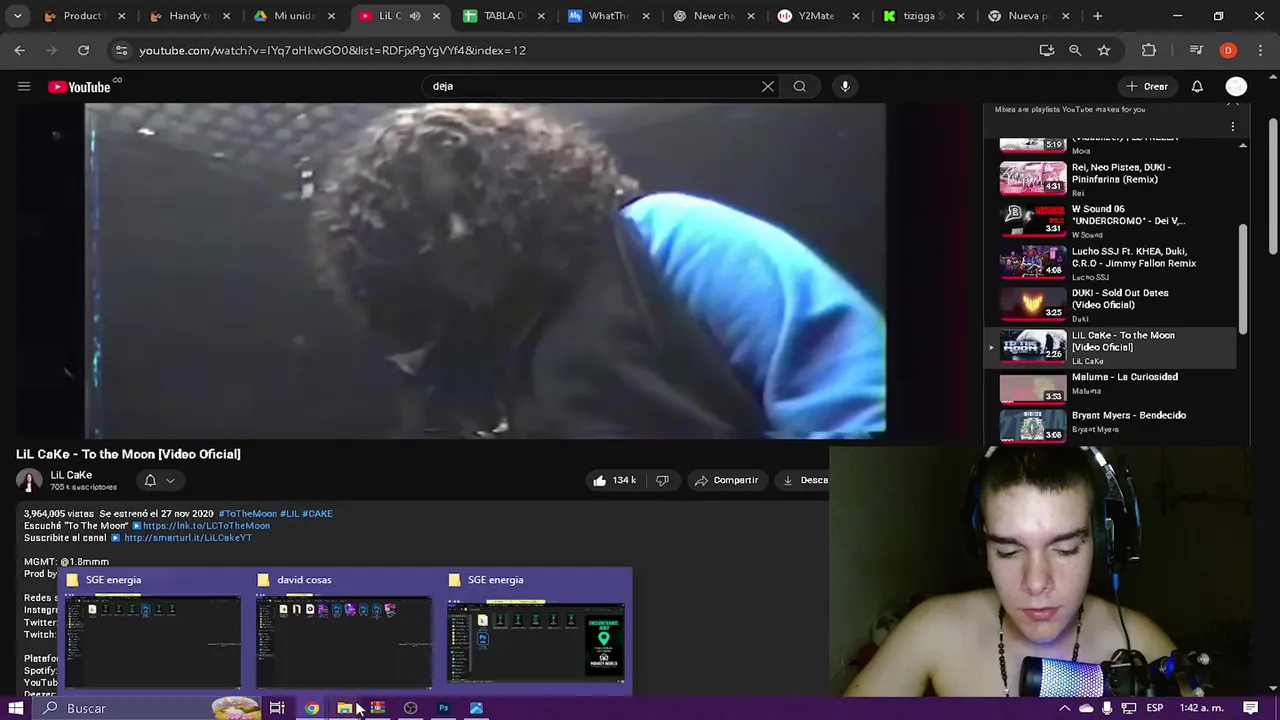
Task: Open the YouTube hamburger guide menu
Action: [24, 86]
